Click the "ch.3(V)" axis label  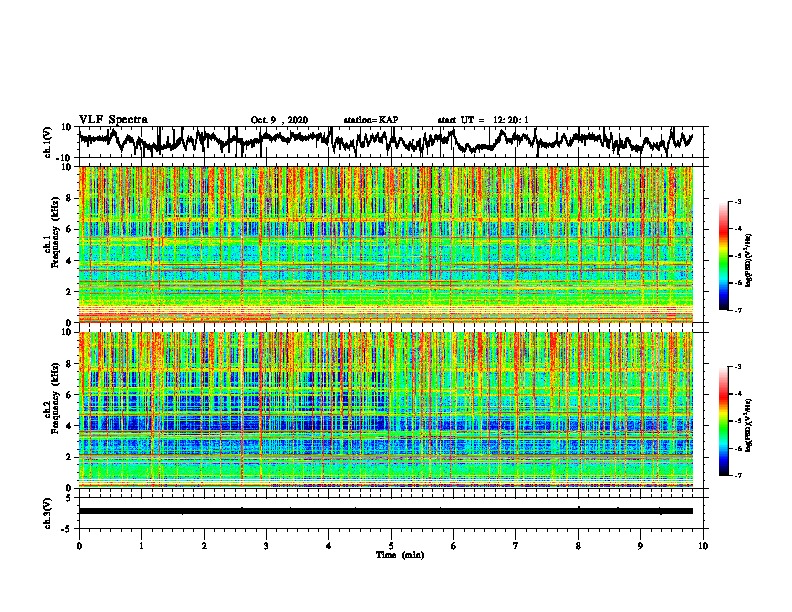pyautogui.click(x=48, y=513)
